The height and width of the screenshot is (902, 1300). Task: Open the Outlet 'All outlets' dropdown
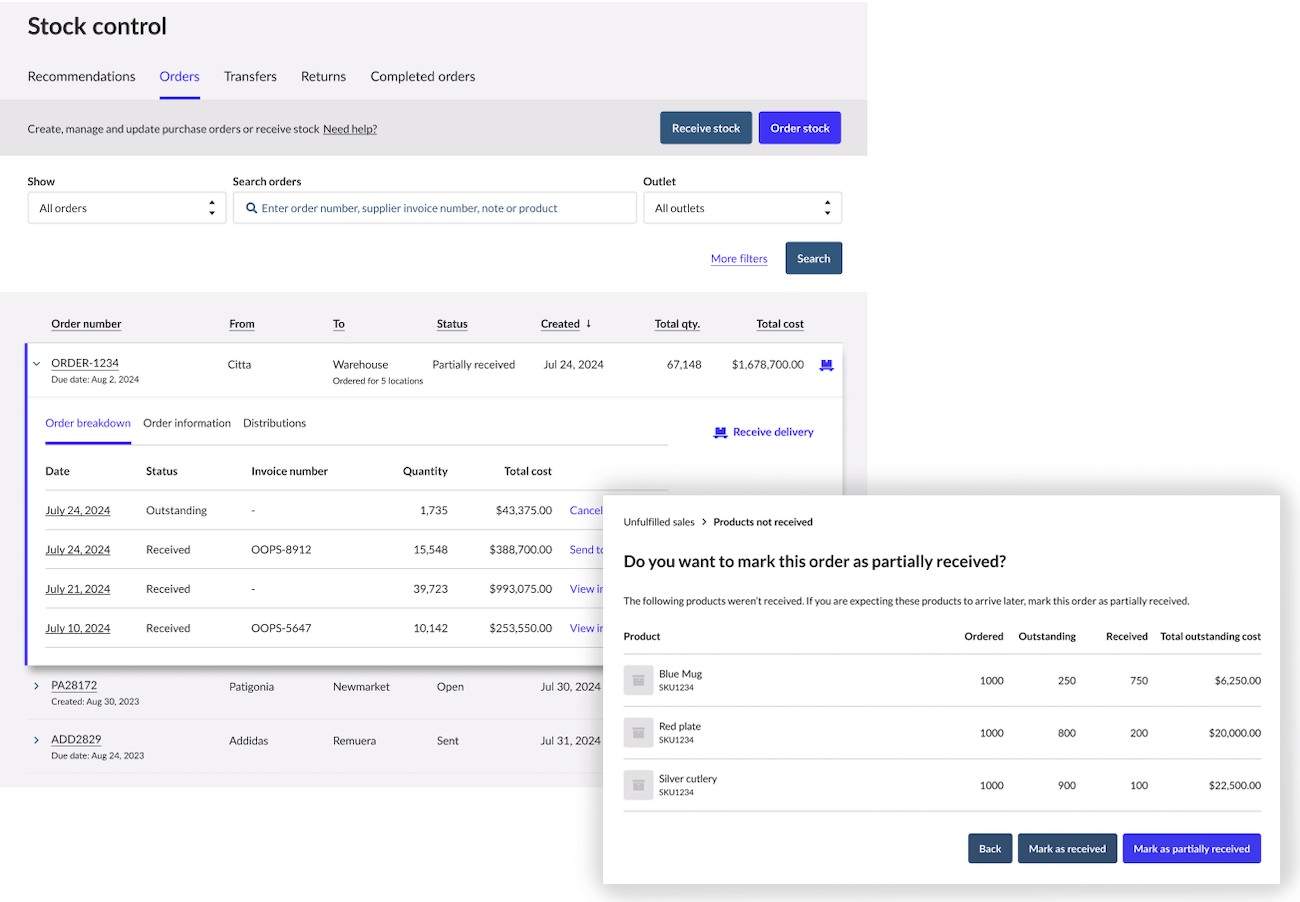click(742, 208)
